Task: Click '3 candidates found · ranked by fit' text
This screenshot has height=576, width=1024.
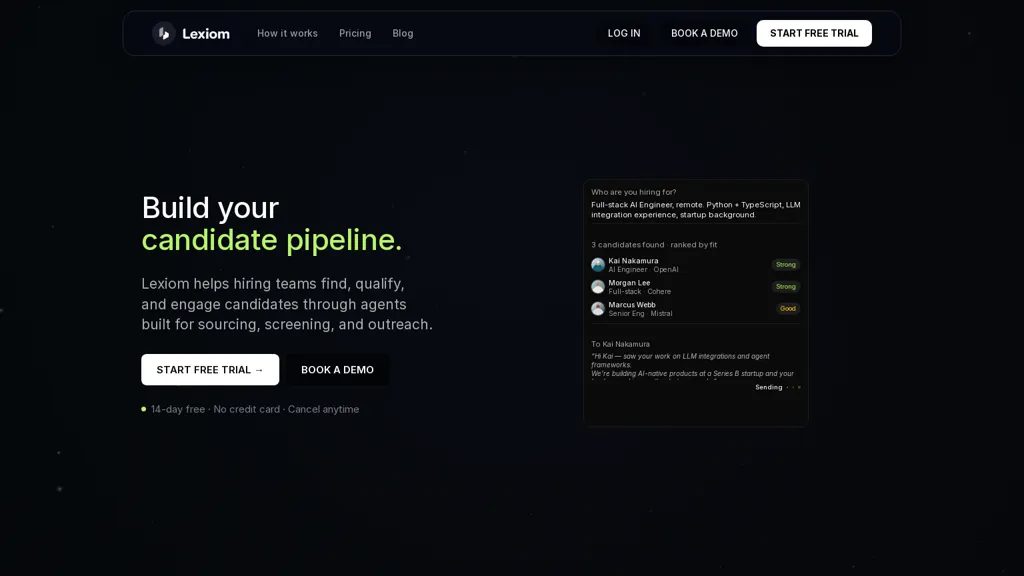Action: [654, 245]
